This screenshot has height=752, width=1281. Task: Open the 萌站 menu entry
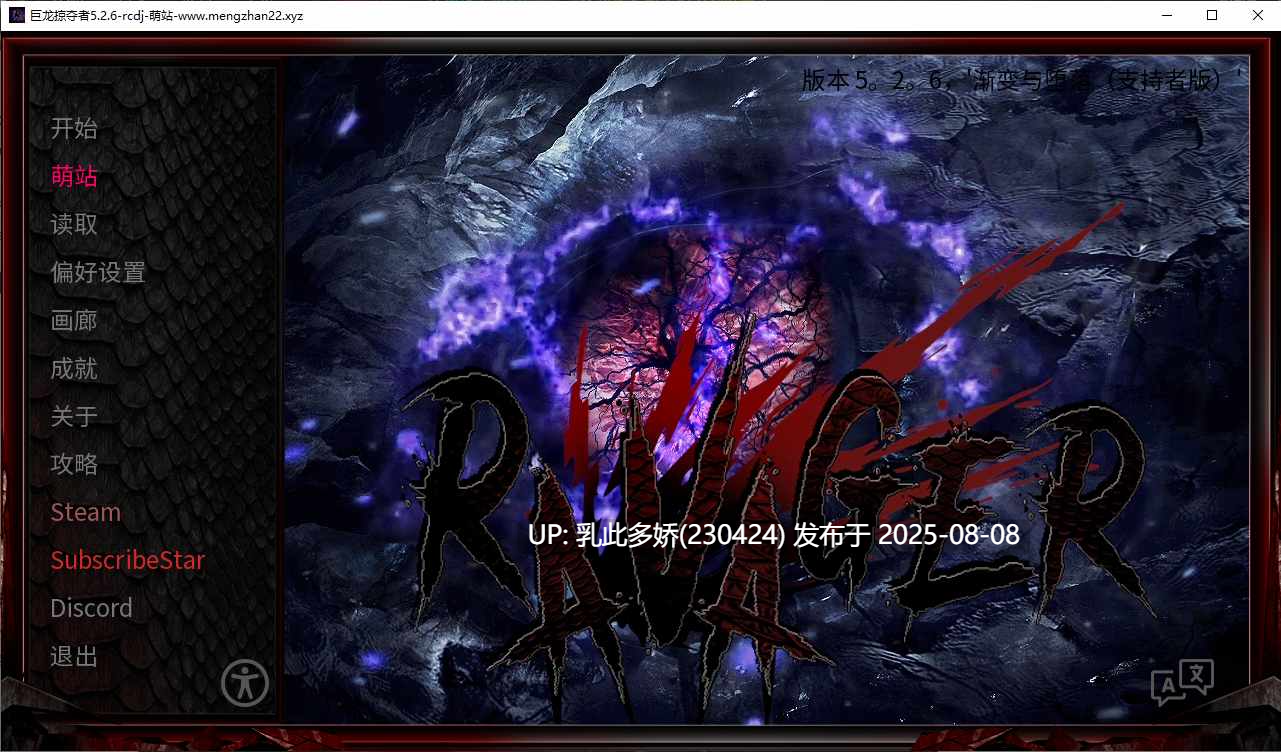(x=74, y=176)
